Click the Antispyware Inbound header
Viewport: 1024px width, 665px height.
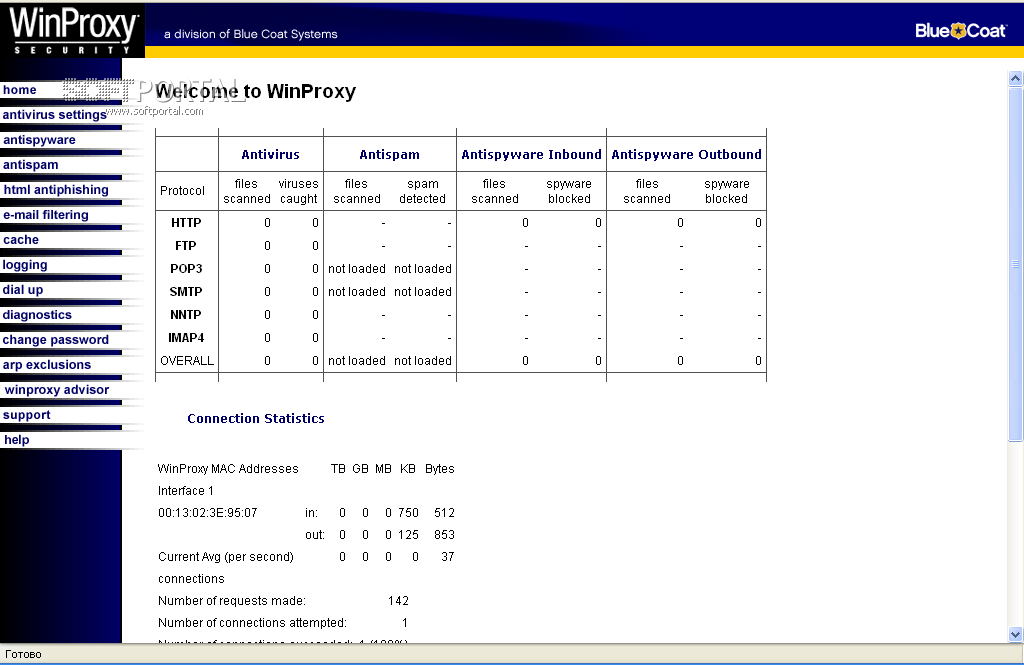pyautogui.click(x=531, y=155)
